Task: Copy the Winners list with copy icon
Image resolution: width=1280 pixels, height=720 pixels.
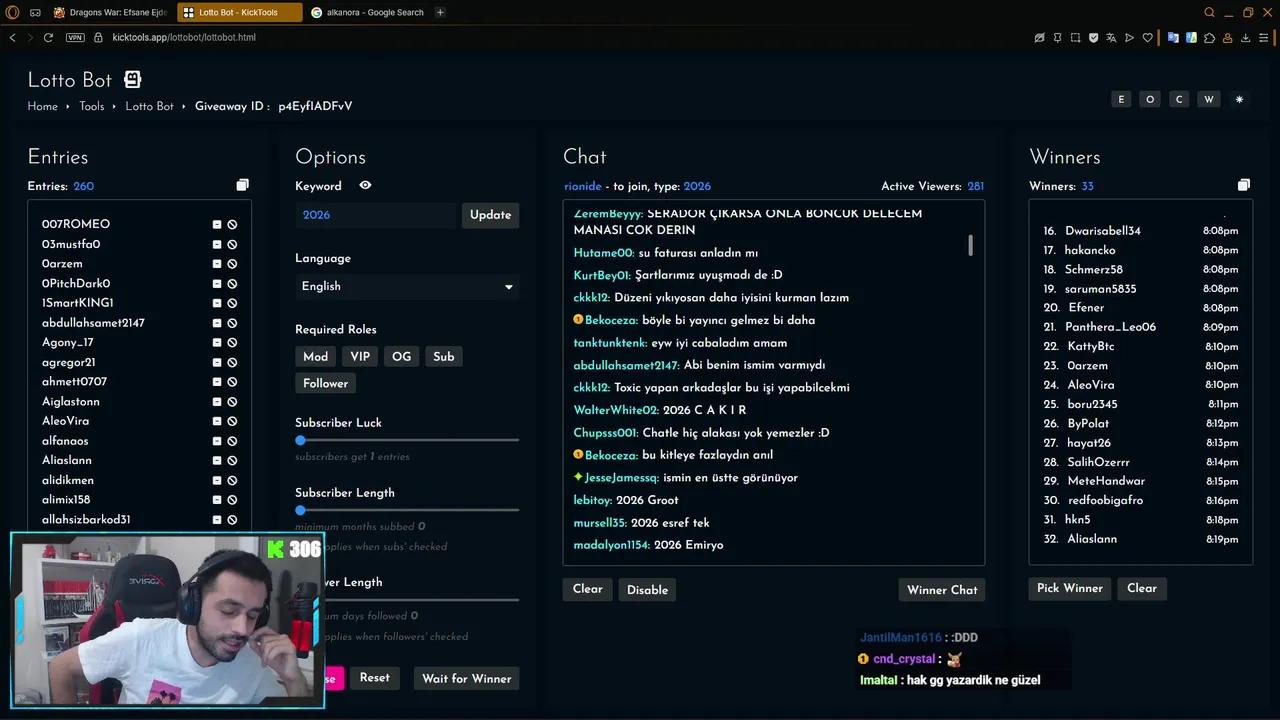Action: click(1243, 185)
